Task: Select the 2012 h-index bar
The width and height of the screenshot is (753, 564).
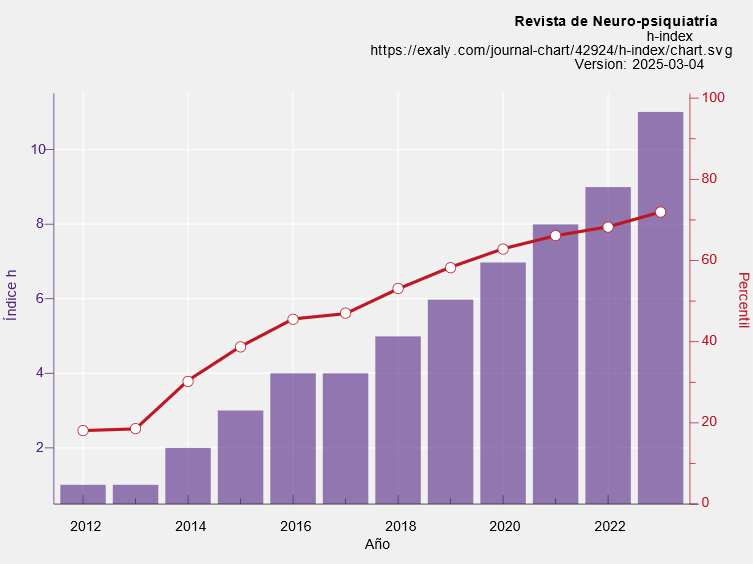Action: 83,494
